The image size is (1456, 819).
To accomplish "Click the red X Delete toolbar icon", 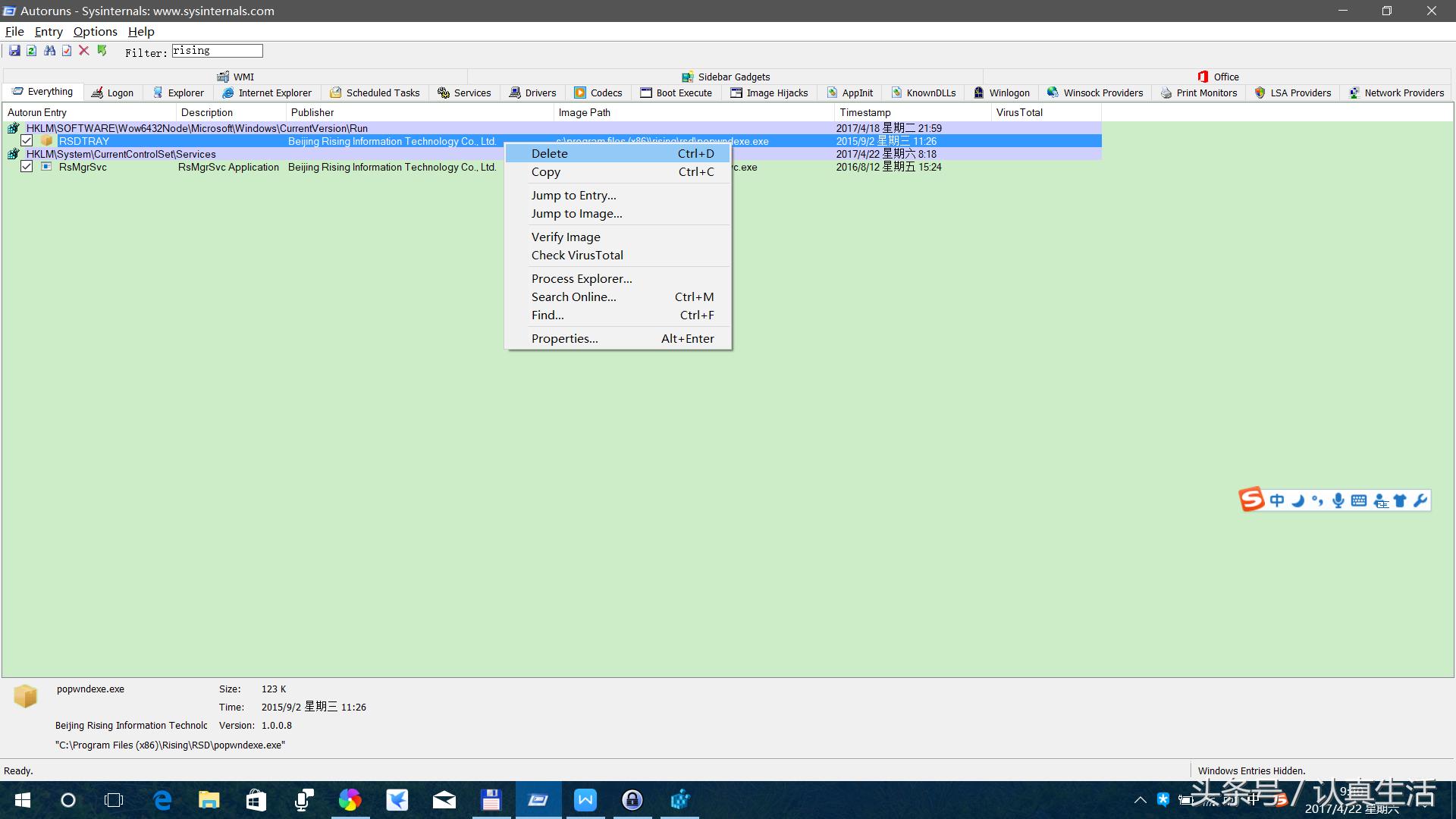I will coord(84,51).
